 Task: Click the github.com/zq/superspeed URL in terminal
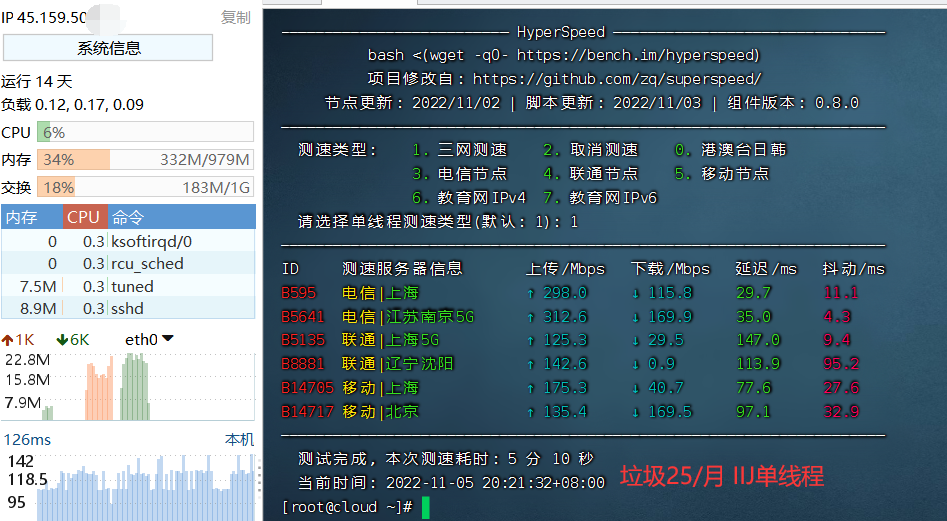(x=617, y=78)
